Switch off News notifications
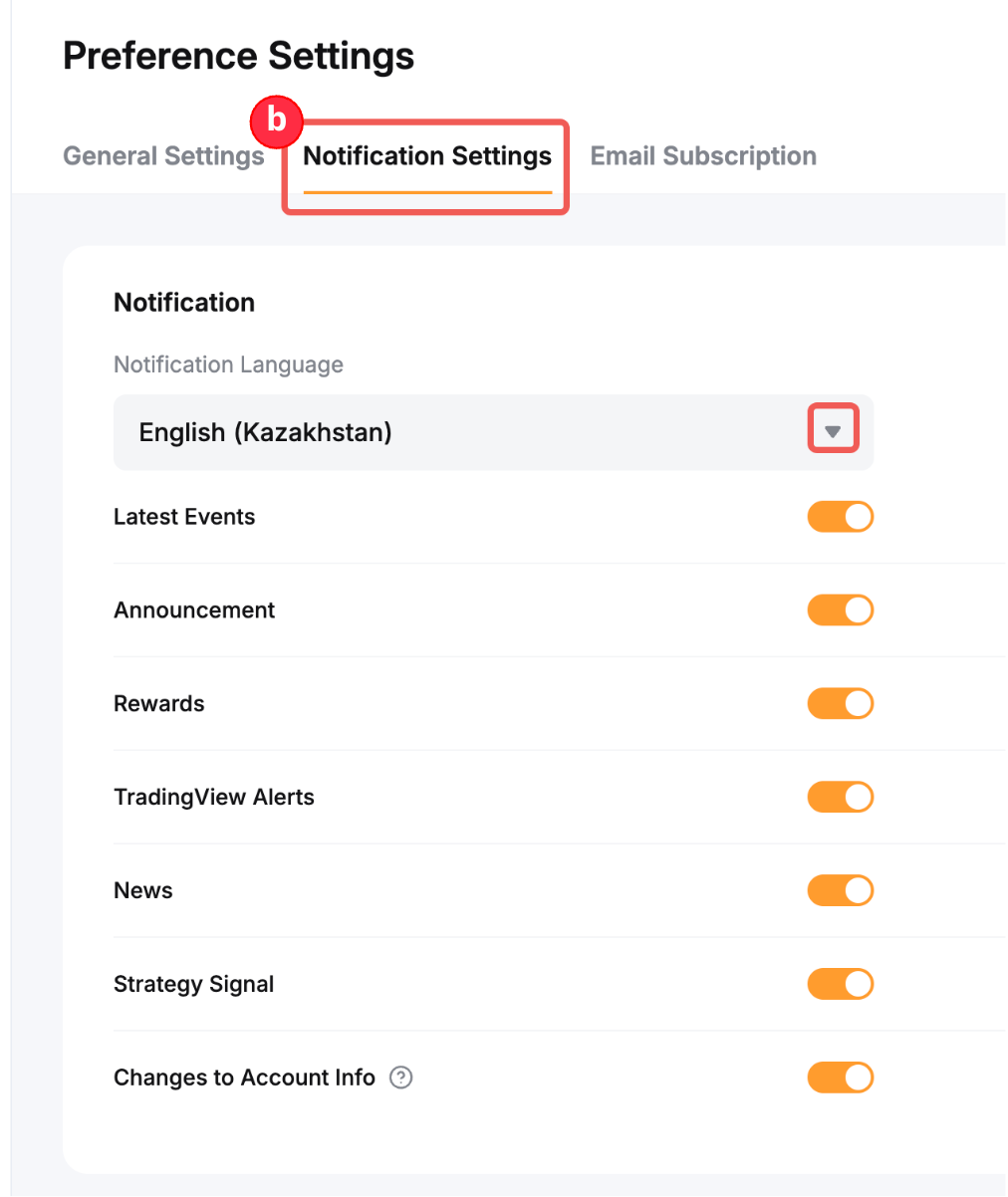The height and width of the screenshot is (1197, 1008). (x=840, y=890)
